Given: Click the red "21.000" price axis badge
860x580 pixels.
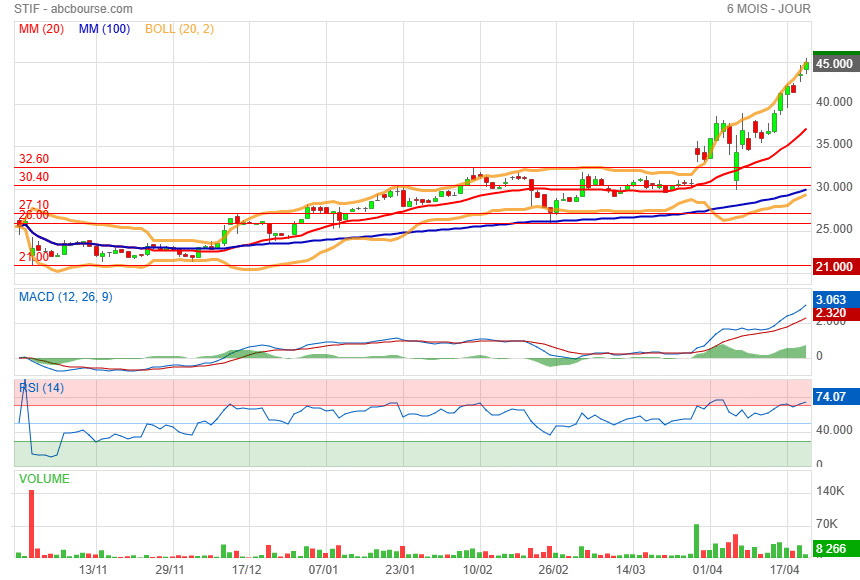Looking at the screenshot, I should (x=835, y=267).
